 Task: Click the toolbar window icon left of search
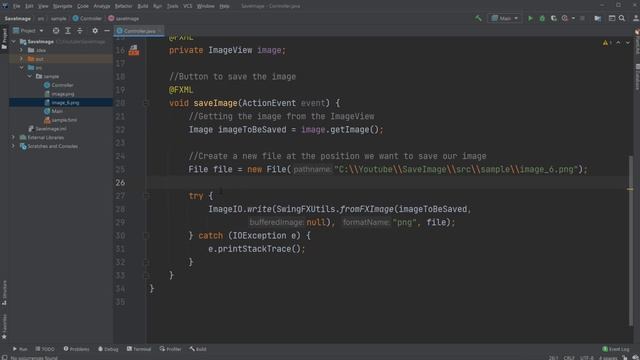point(611,18)
